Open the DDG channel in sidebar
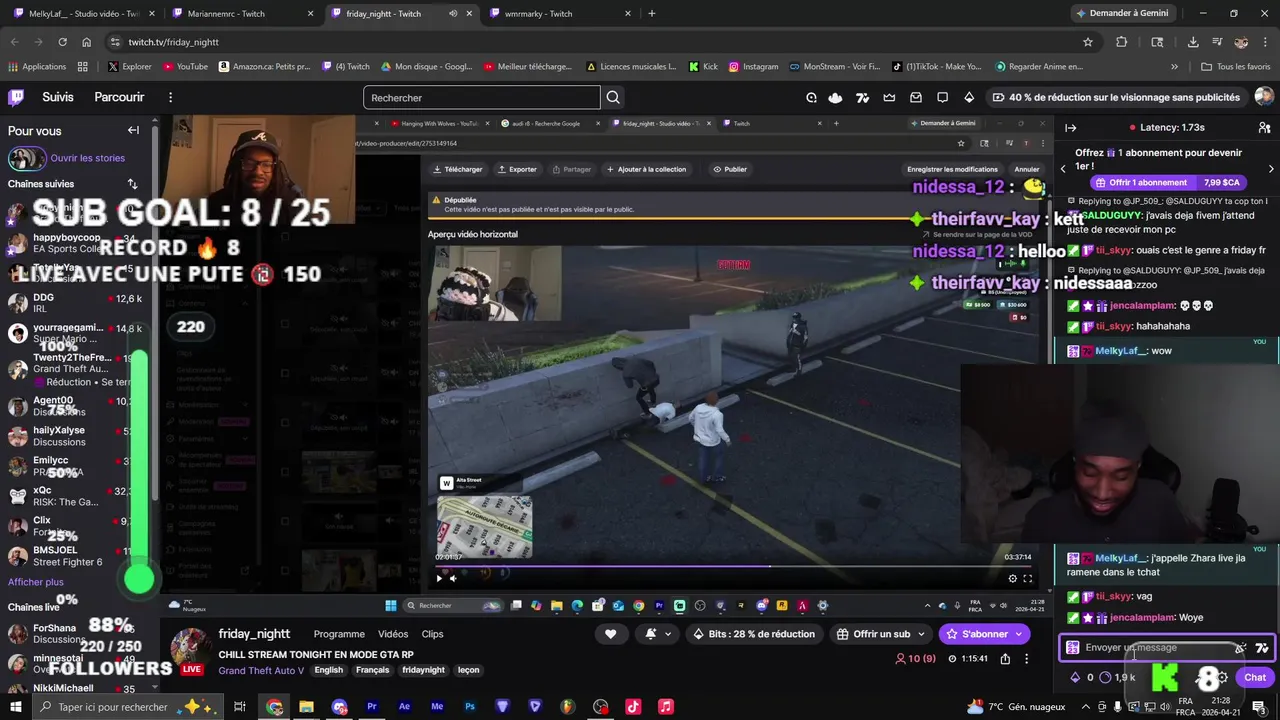The width and height of the screenshot is (1280, 720). (76, 303)
